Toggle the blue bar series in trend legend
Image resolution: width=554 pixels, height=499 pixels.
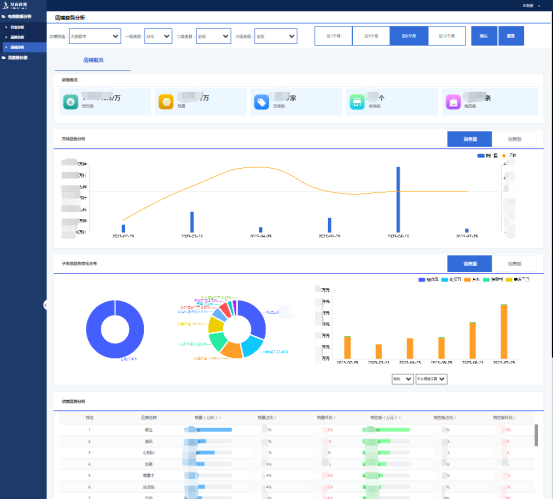pyautogui.click(x=487, y=155)
